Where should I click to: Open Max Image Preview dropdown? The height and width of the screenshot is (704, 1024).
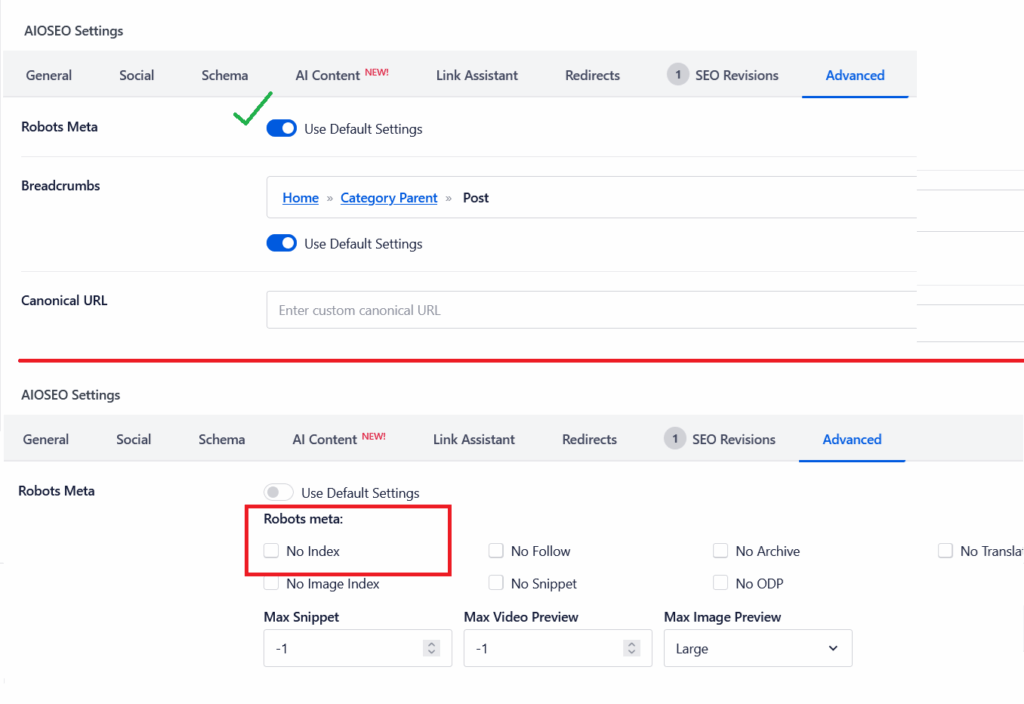758,648
